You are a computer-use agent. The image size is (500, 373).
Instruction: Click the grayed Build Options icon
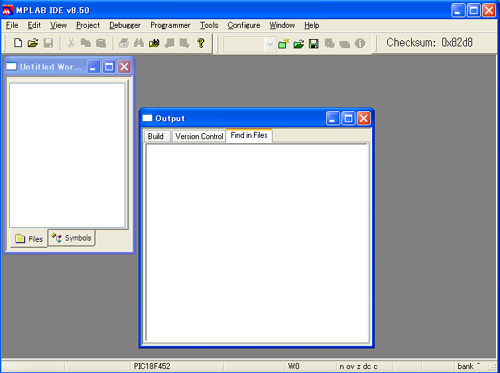pos(330,44)
